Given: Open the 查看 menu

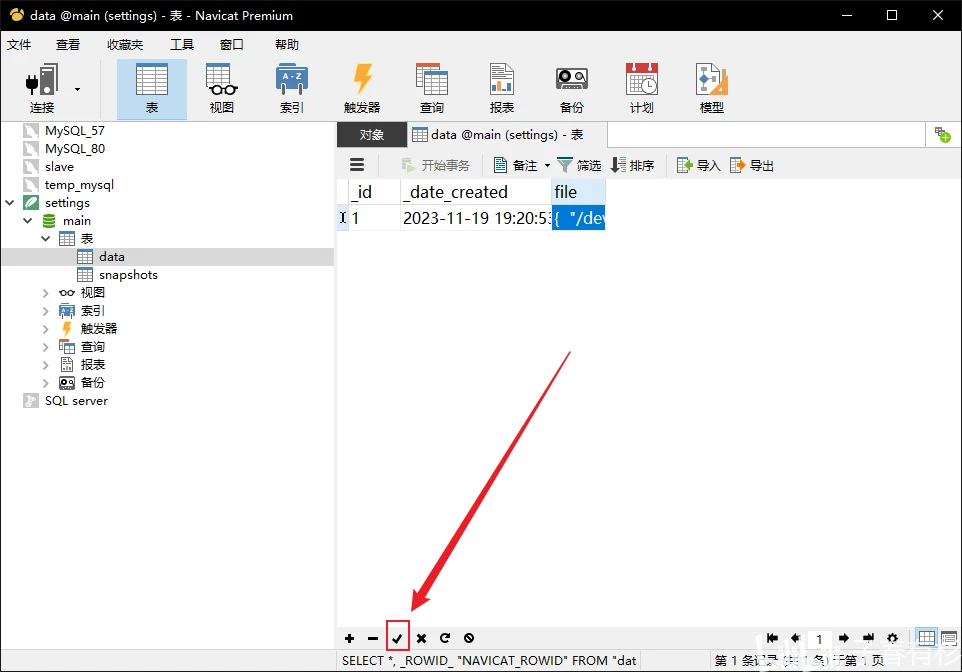Looking at the screenshot, I should click(x=67, y=45).
